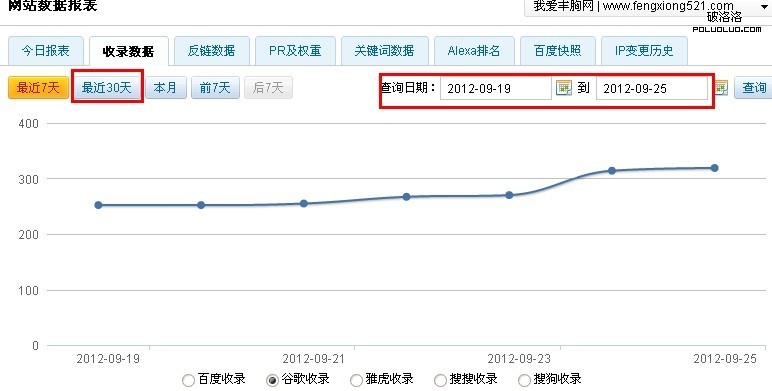Select the 搜狗收录 radio button
Image resolution: width=772 pixels, height=391 pixels.
pyautogui.click(x=524, y=380)
